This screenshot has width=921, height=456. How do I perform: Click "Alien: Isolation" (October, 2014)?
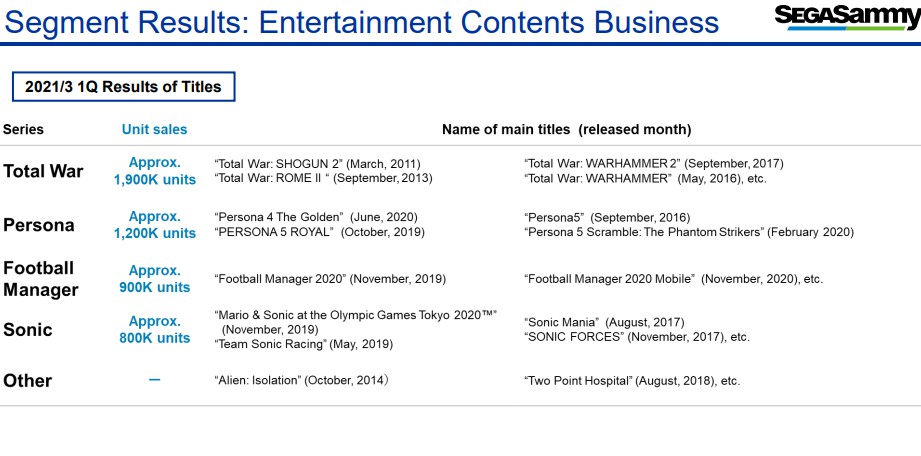[301, 381]
